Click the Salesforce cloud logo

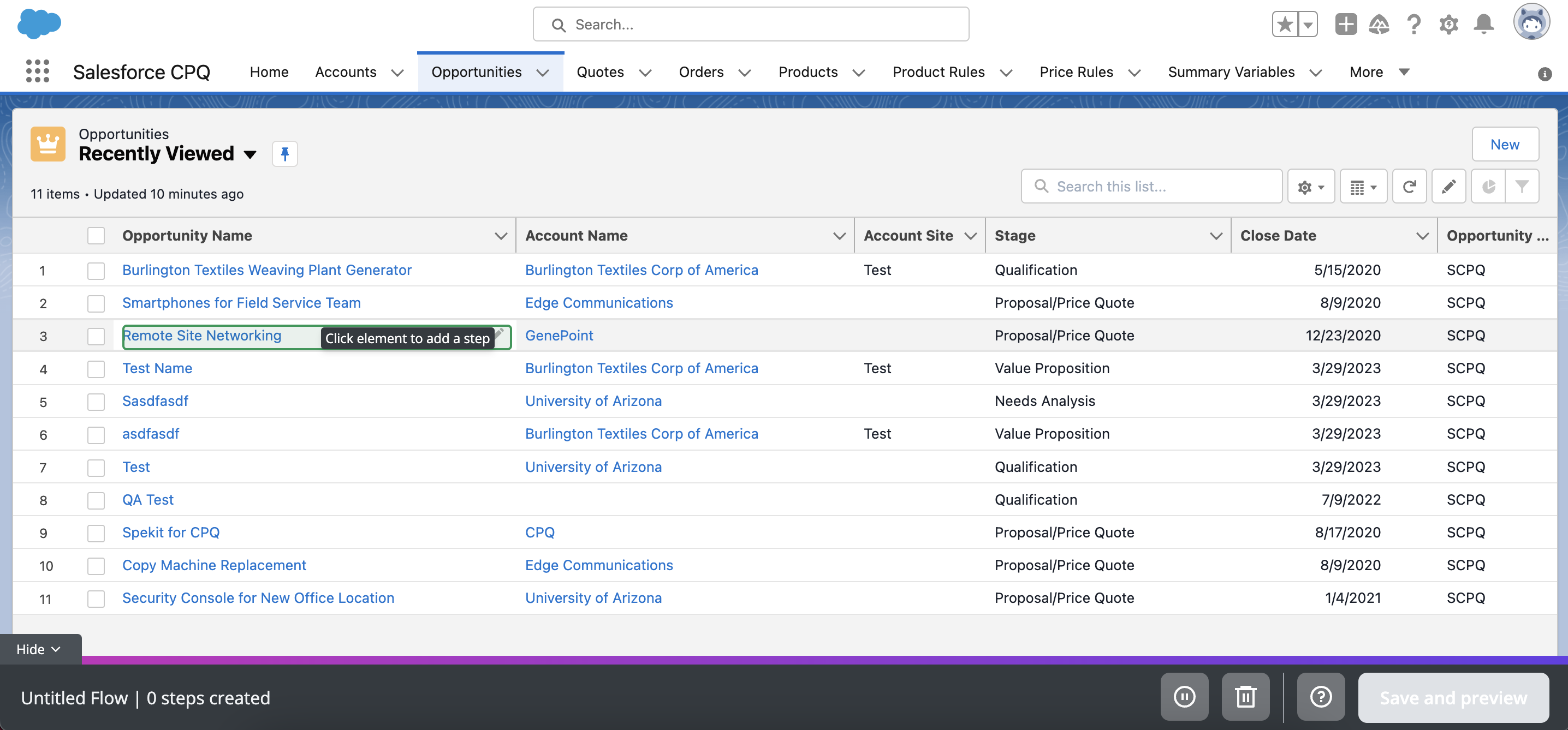[39, 25]
